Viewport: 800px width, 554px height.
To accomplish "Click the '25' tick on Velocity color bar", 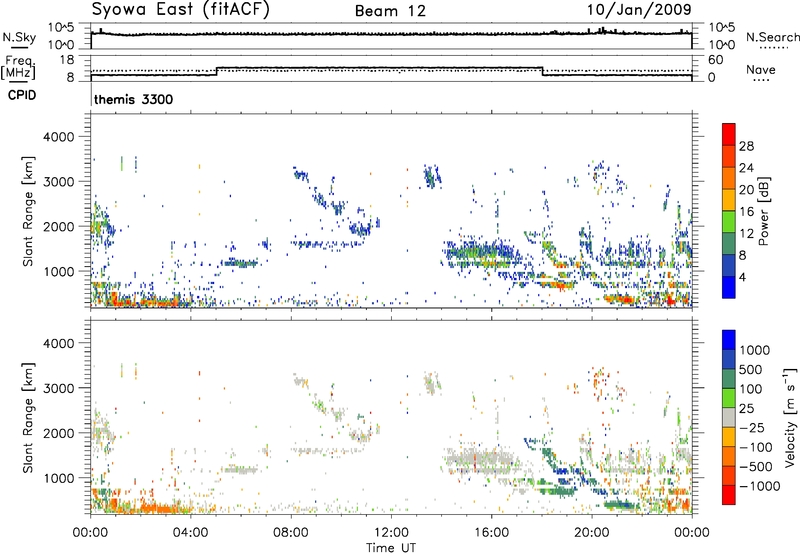I will coord(747,408).
